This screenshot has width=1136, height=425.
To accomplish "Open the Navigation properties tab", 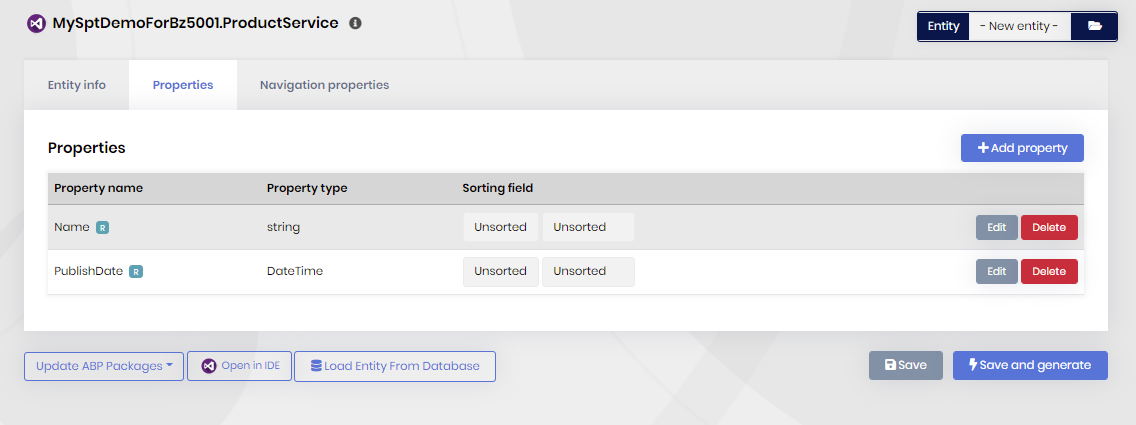I will (324, 85).
